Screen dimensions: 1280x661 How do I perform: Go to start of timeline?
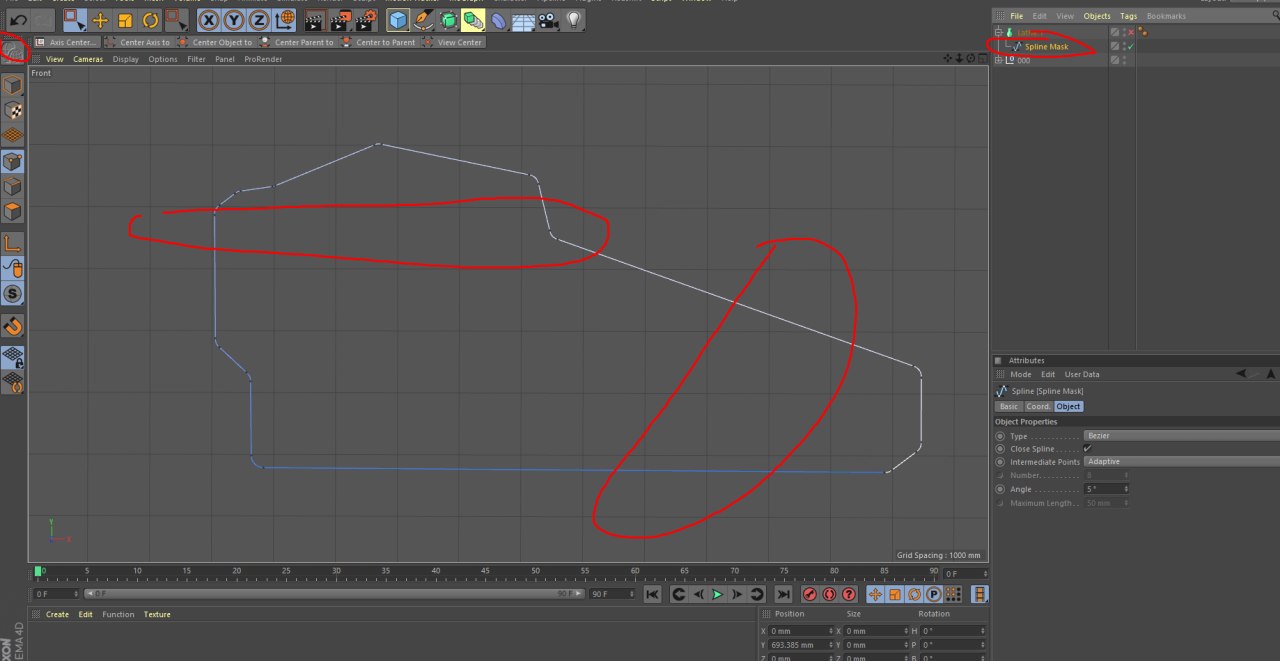click(x=652, y=594)
